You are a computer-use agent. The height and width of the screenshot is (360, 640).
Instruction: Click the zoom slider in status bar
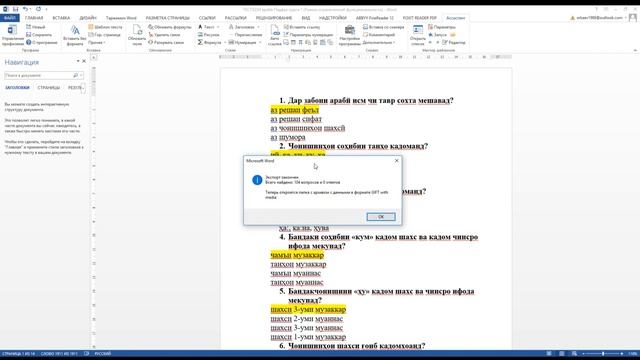point(603,353)
